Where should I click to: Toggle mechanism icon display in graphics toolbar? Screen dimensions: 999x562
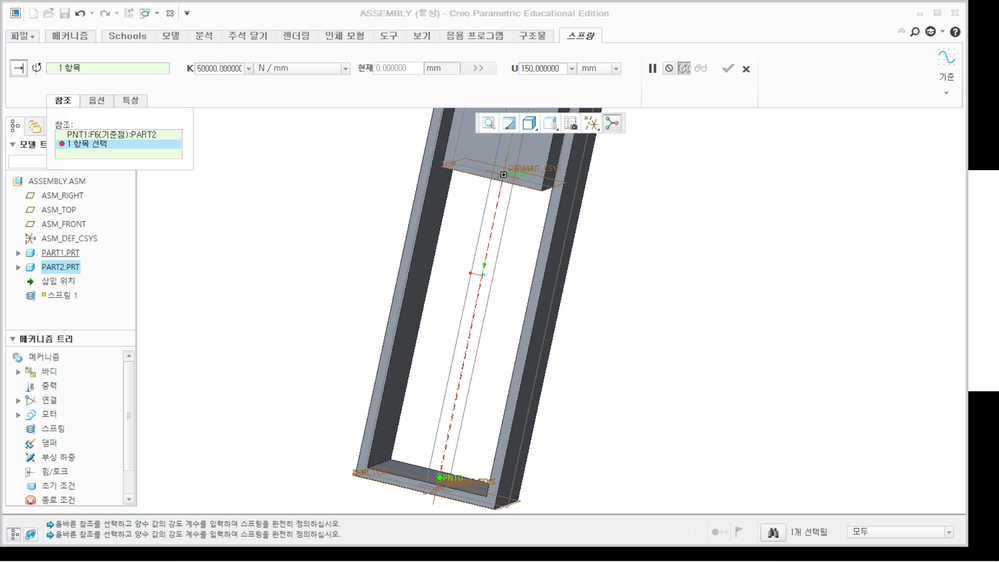click(612, 124)
